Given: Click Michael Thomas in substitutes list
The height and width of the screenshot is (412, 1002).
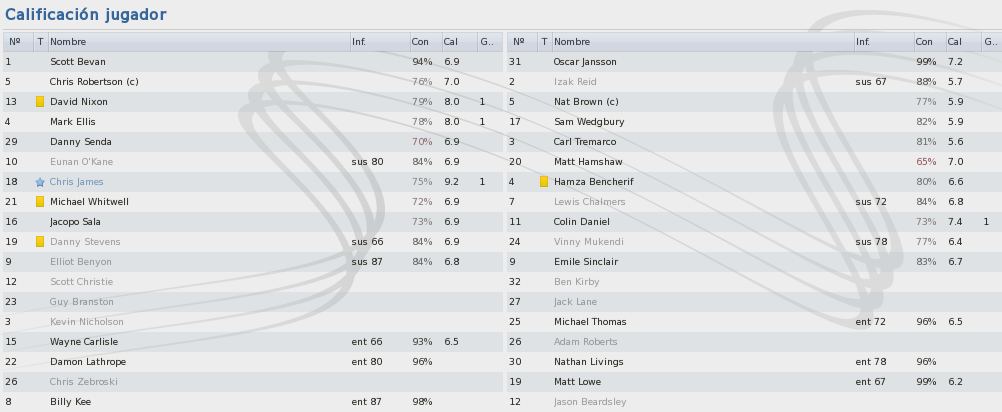Looking at the screenshot, I should pos(590,322).
